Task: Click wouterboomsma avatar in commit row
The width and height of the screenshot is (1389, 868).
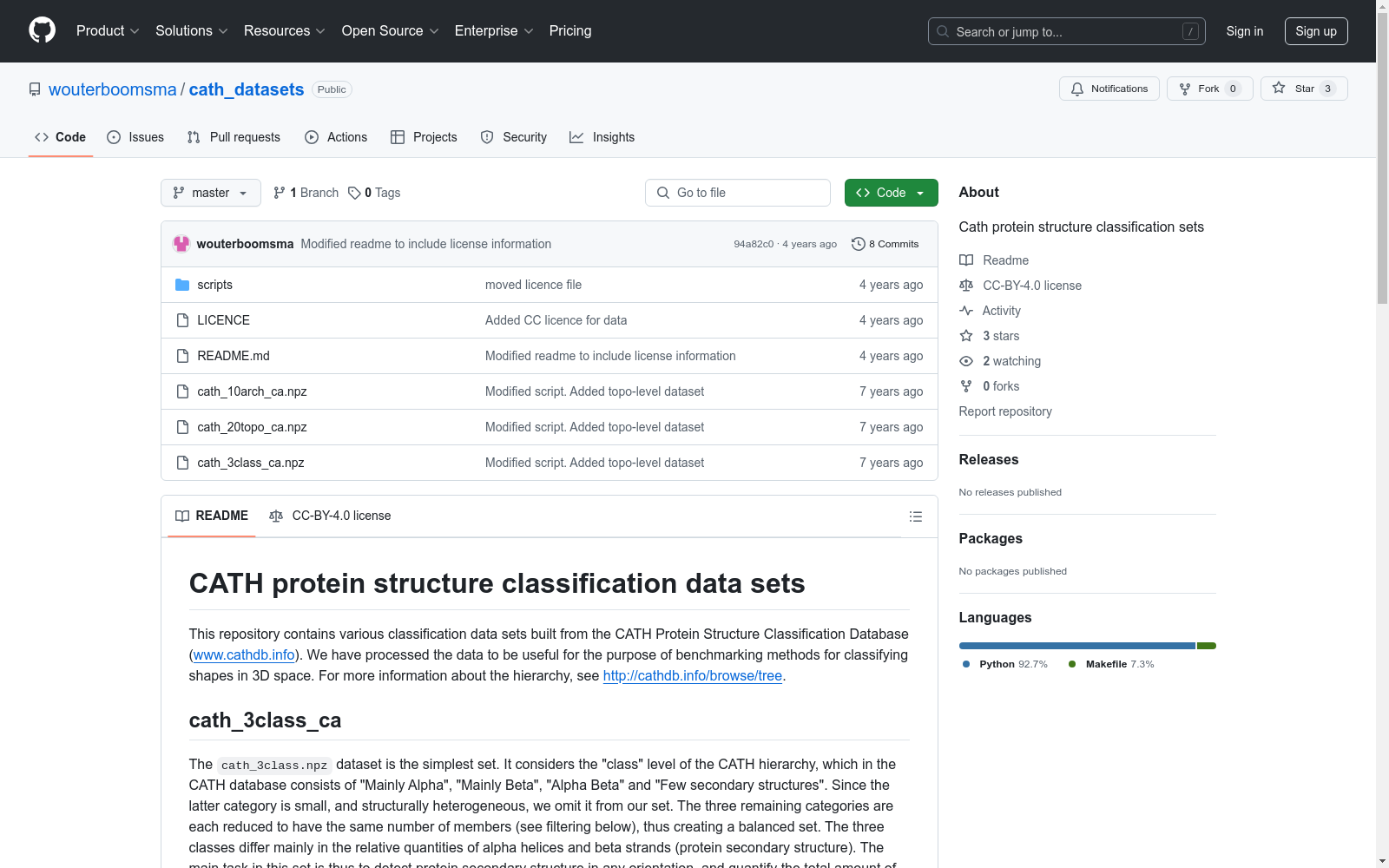Action: [x=181, y=244]
